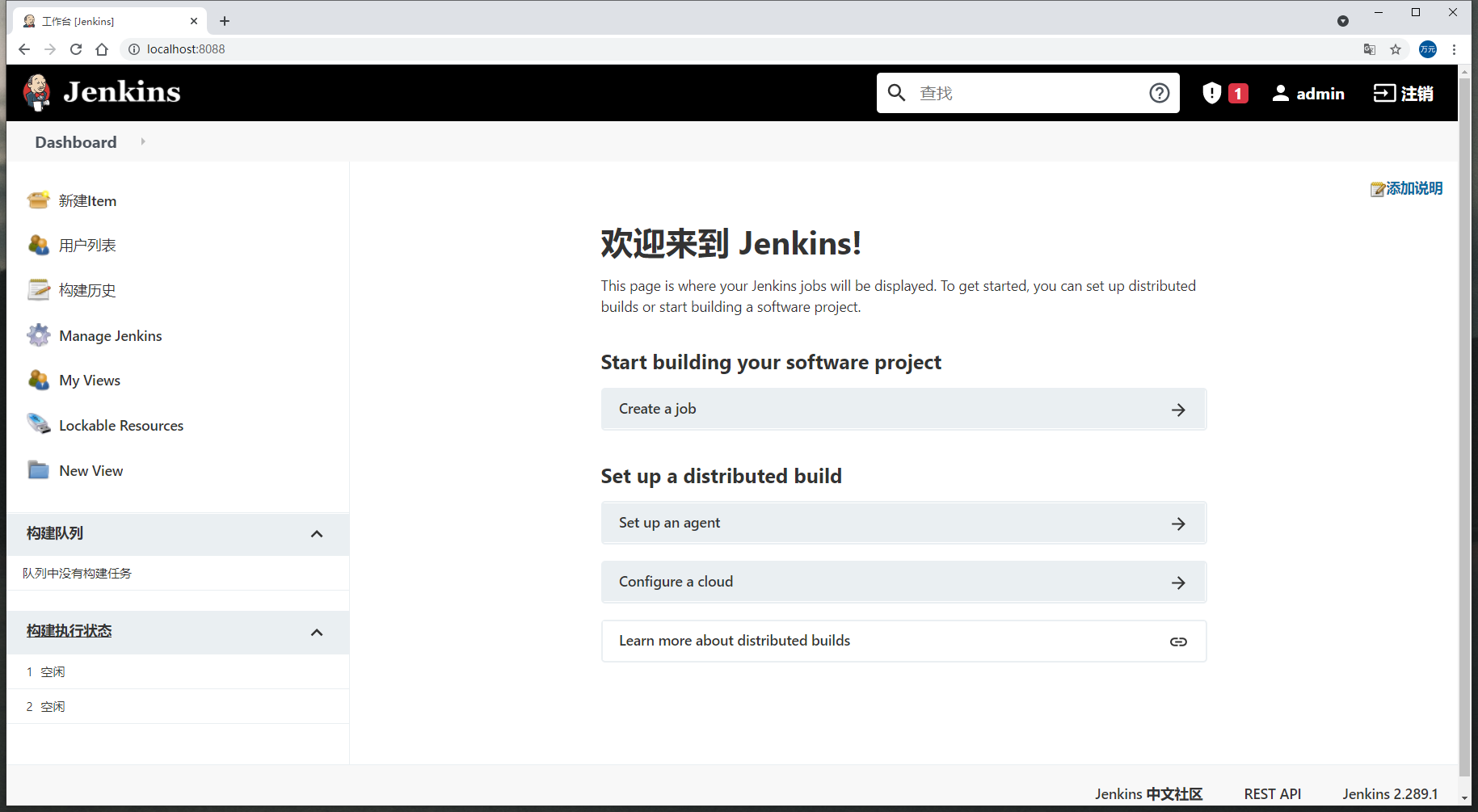This screenshot has height=812, width=1478.
Task: Click the 添加说明 edit note icon
Action: coord(1378,189)
